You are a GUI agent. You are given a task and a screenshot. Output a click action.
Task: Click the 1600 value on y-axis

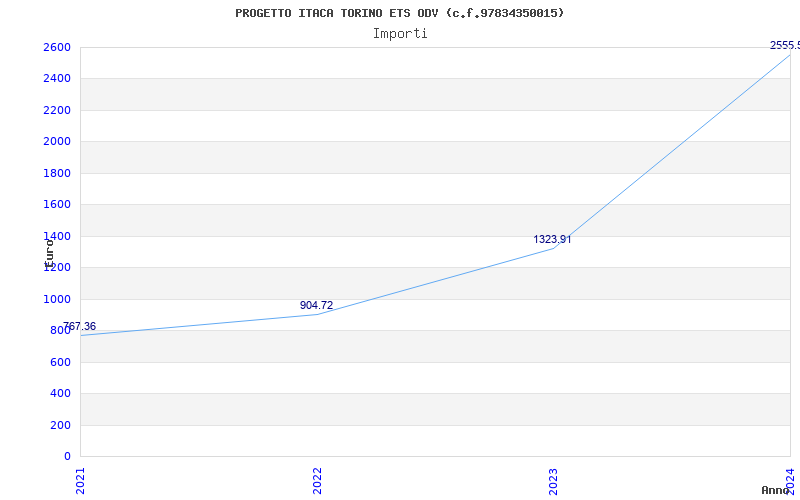[x=57, y=205]
